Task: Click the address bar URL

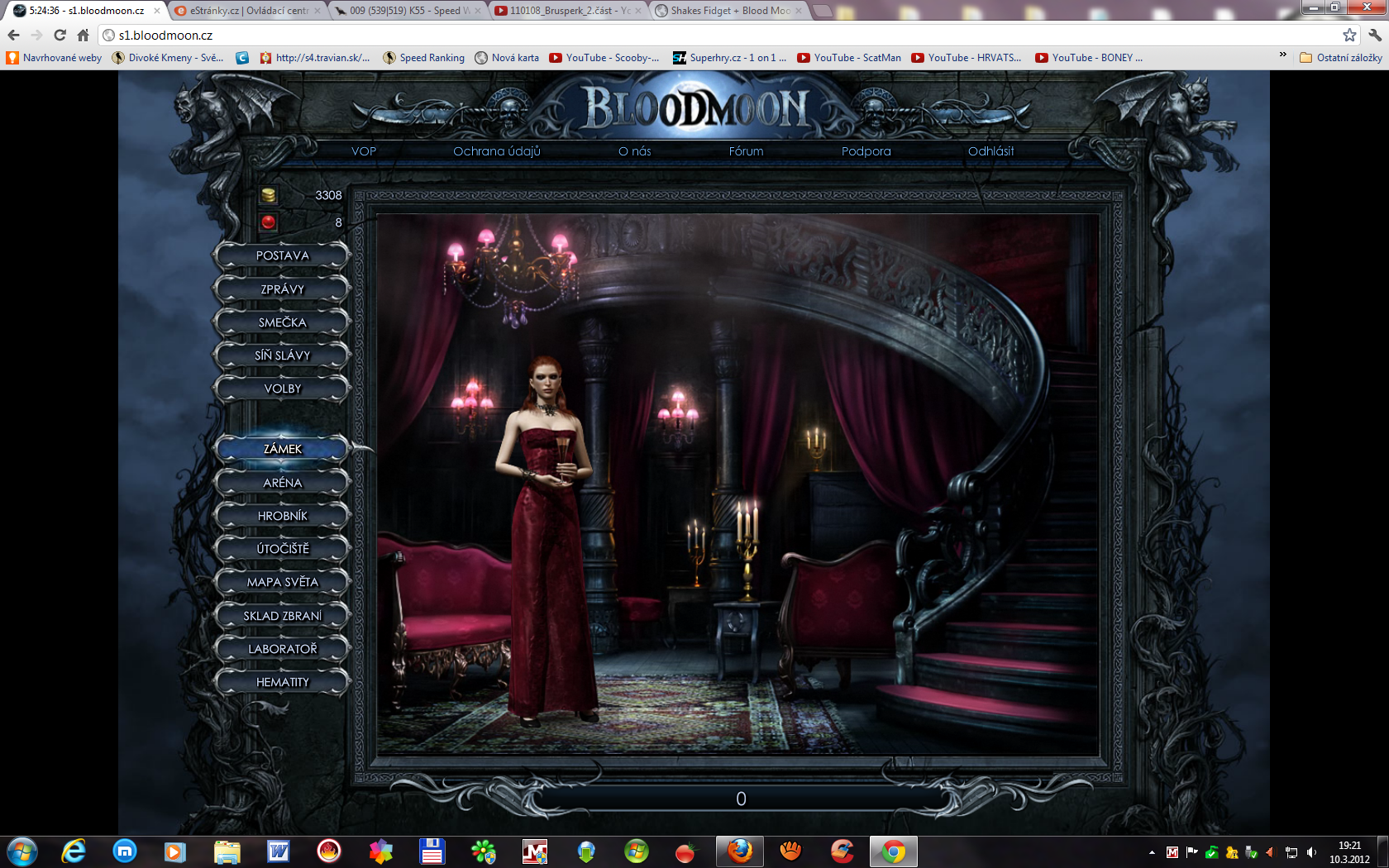Action: [x=165, y=35]
